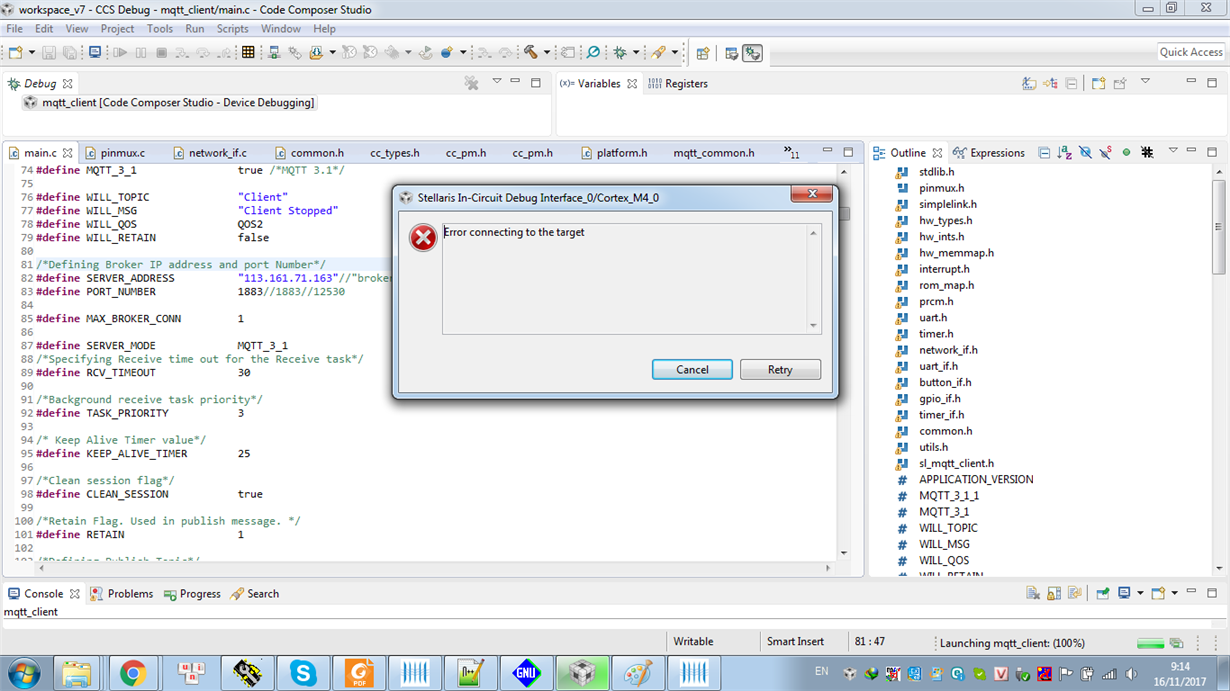Click Remove All Terminated icon in Debug view
1230x691 pixels.
(x=471, y=83)
